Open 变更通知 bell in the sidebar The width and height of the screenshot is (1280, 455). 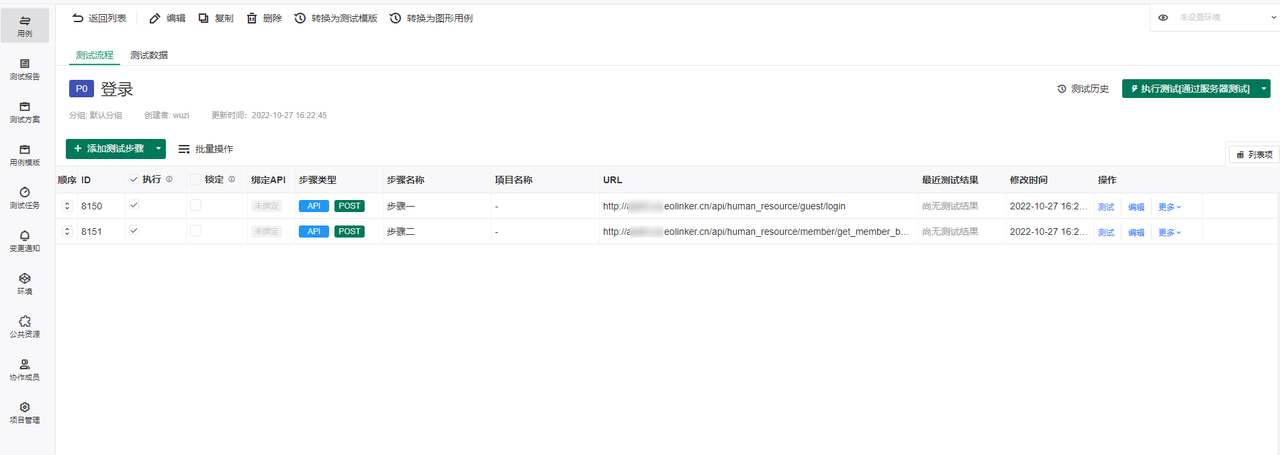point(25,240)
